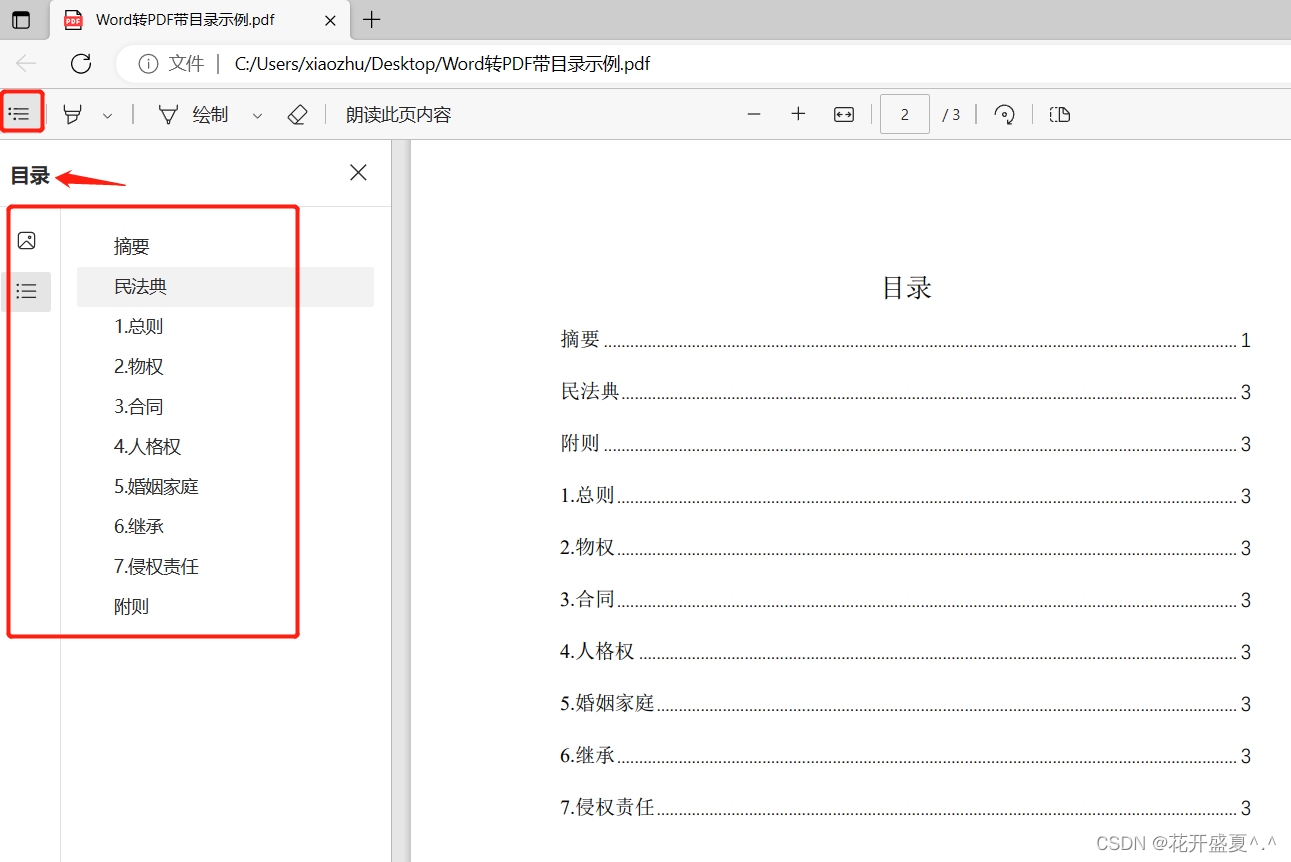Click the address bar file path
Screen dimensions: 1291x862
point(442,64)
